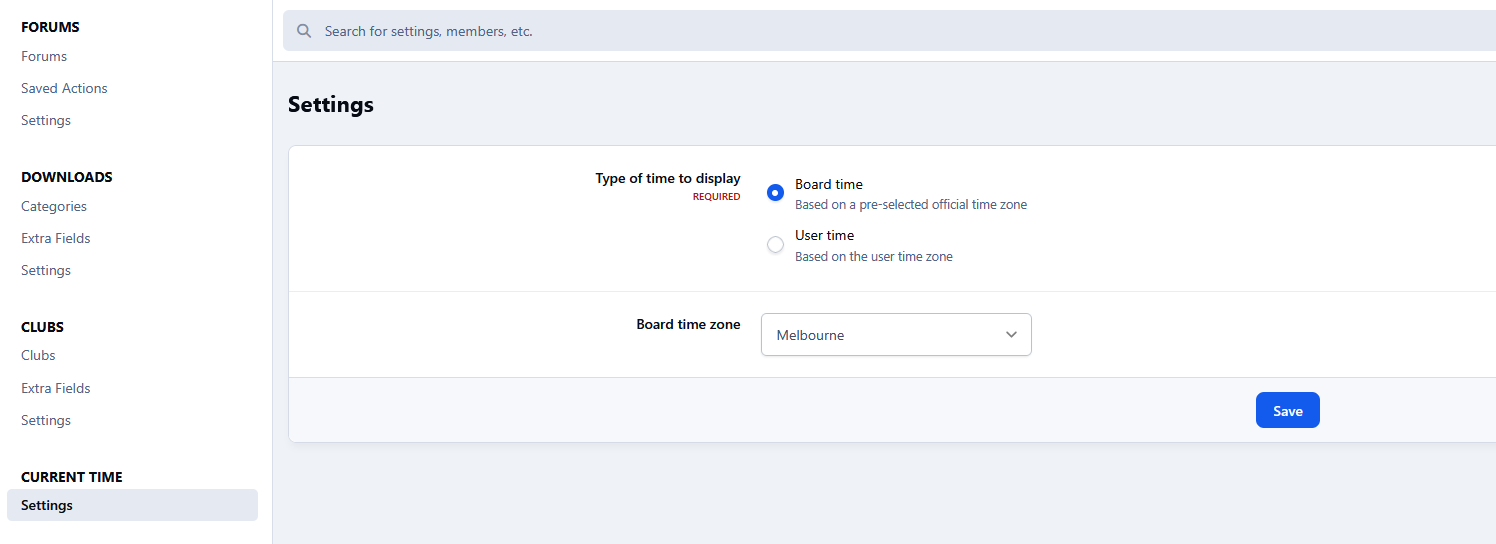Open Extra Fields under Clubs
The image size is (1496, 544).
56,388
